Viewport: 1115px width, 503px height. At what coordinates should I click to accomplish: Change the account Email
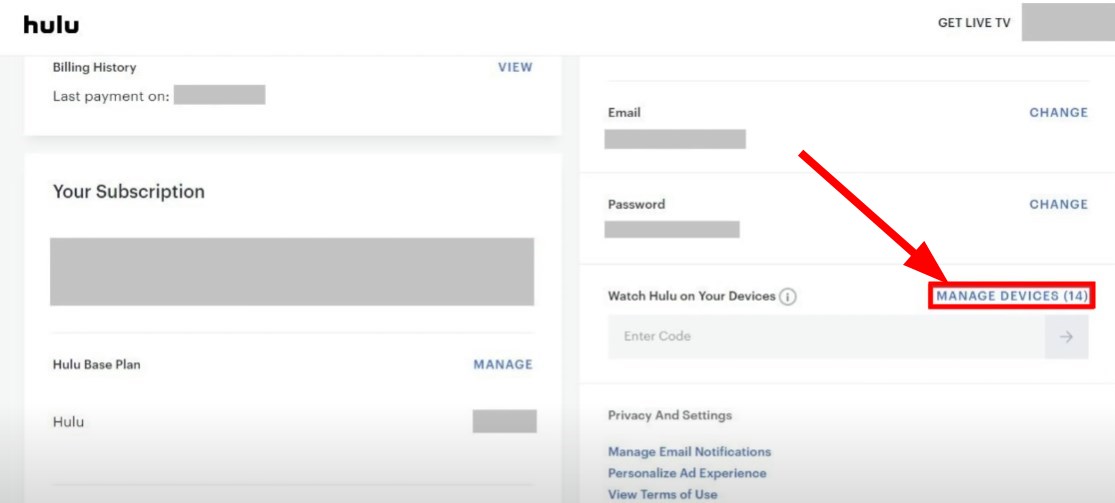pyautogui.click(x=1058, y=113)
